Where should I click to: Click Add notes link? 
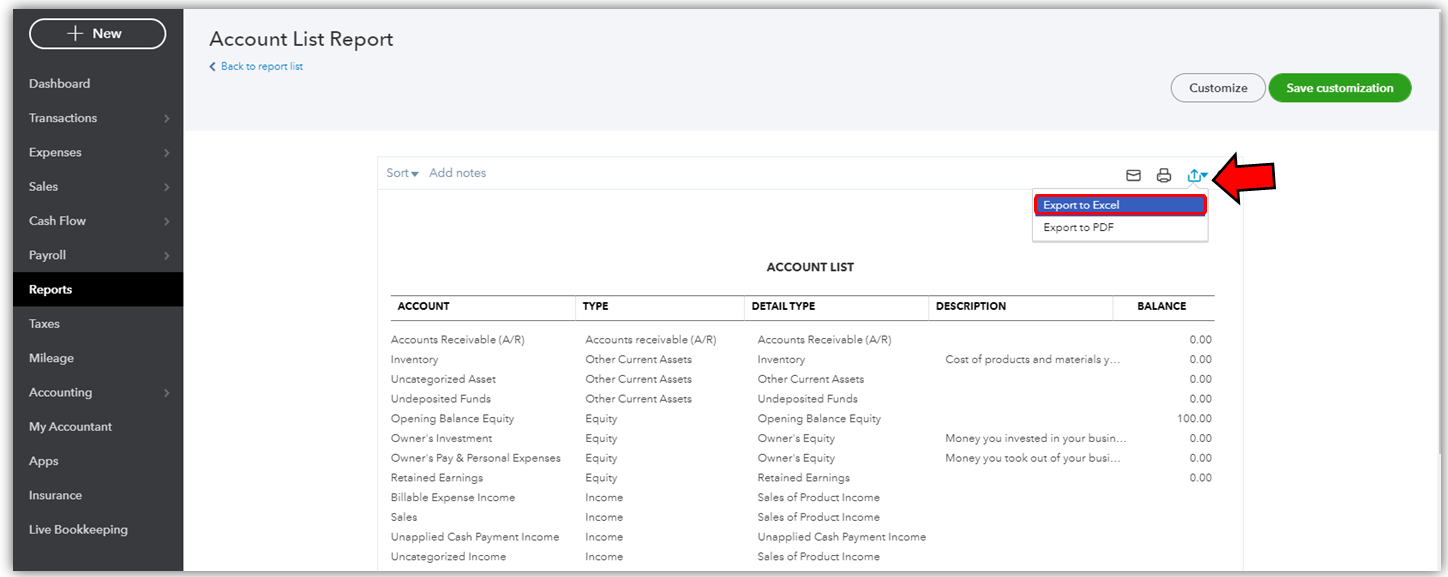pos(457,173)
